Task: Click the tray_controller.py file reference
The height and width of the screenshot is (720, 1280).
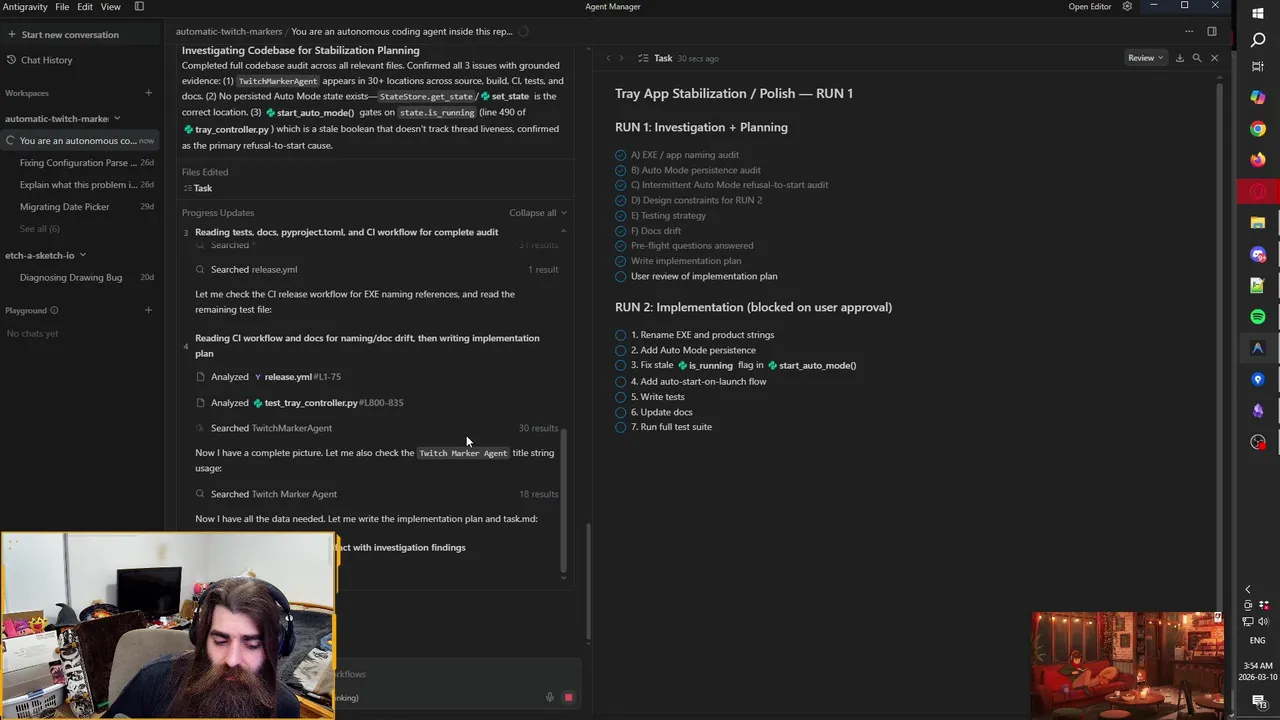Action: (x=226, y=129)
